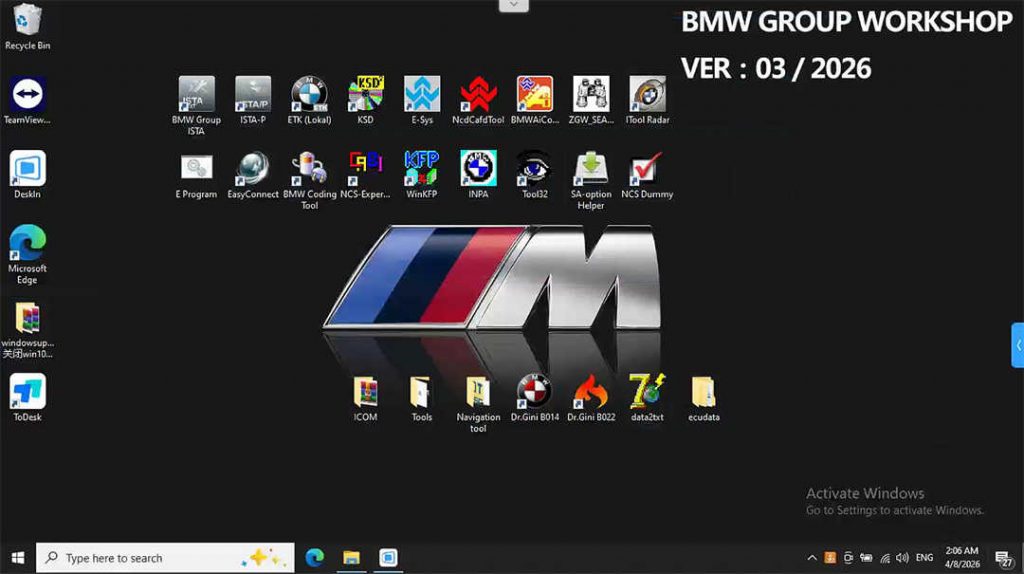The height and width of the screenshot is (574, 1024).
Task: Launch the Tool32 eye icon
Action: point(534,169)
